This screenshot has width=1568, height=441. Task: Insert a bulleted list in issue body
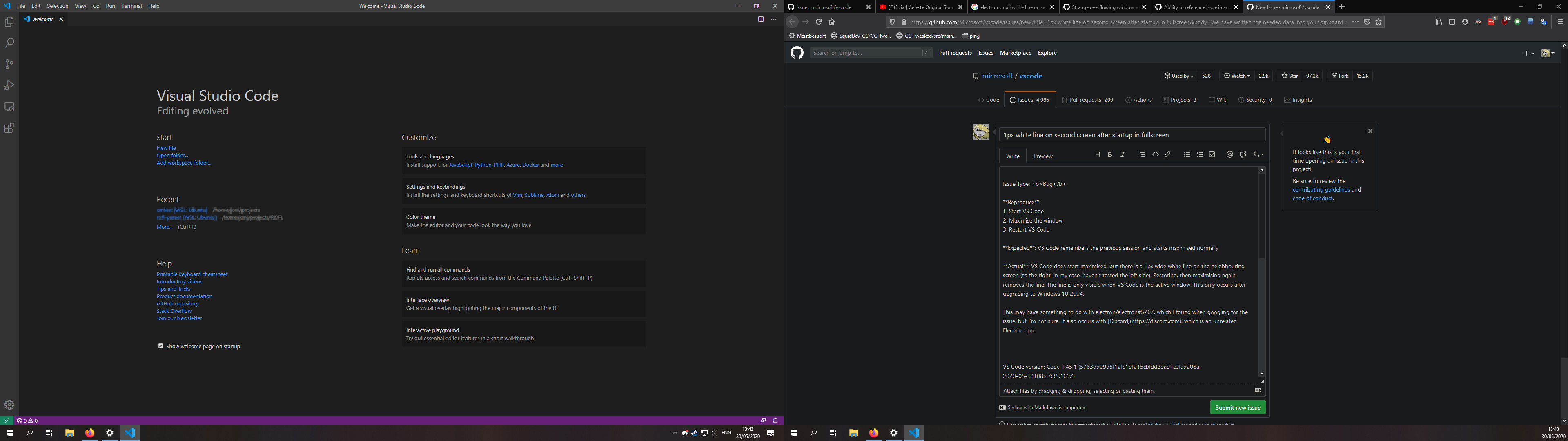(1186, 154)
